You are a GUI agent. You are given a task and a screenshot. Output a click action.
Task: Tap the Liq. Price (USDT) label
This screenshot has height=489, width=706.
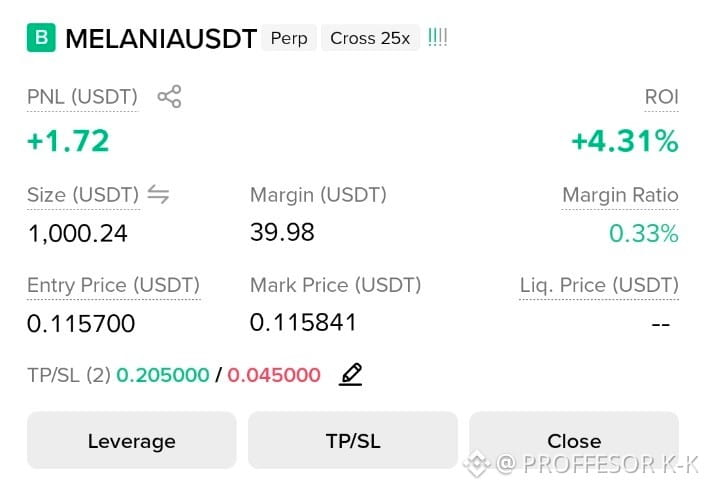coord(599,285)
